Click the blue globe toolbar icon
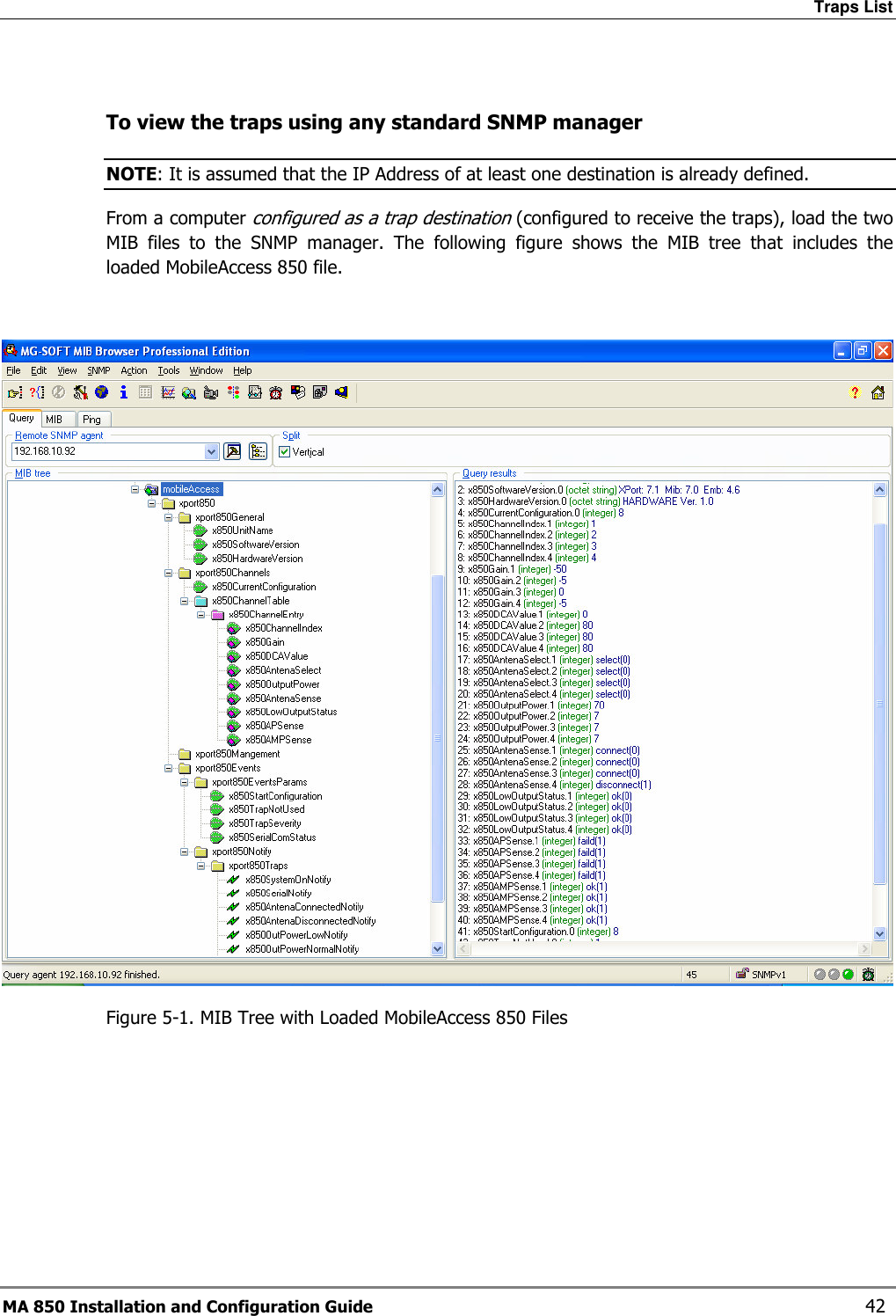The image size is (896, 1316). (x=102, y=392)
